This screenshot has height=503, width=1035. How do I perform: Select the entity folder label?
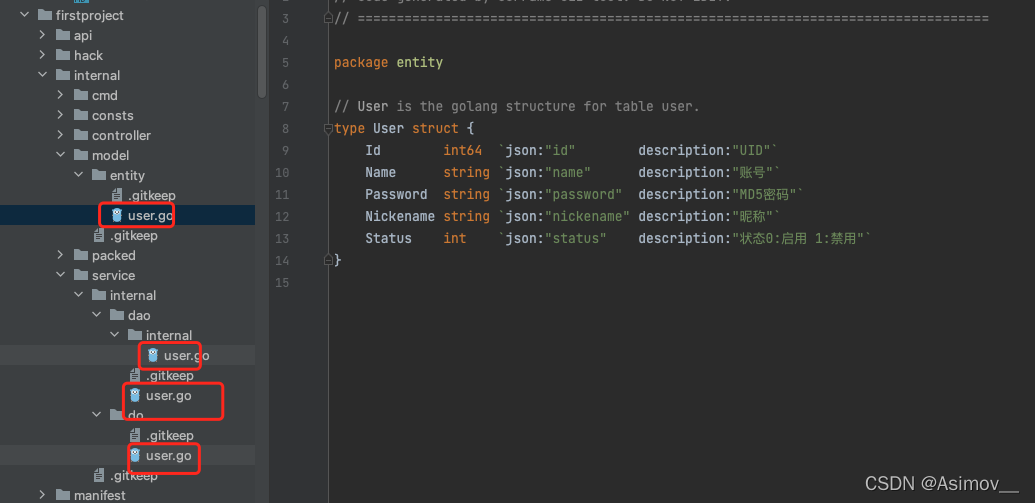(x=127, y=175)
